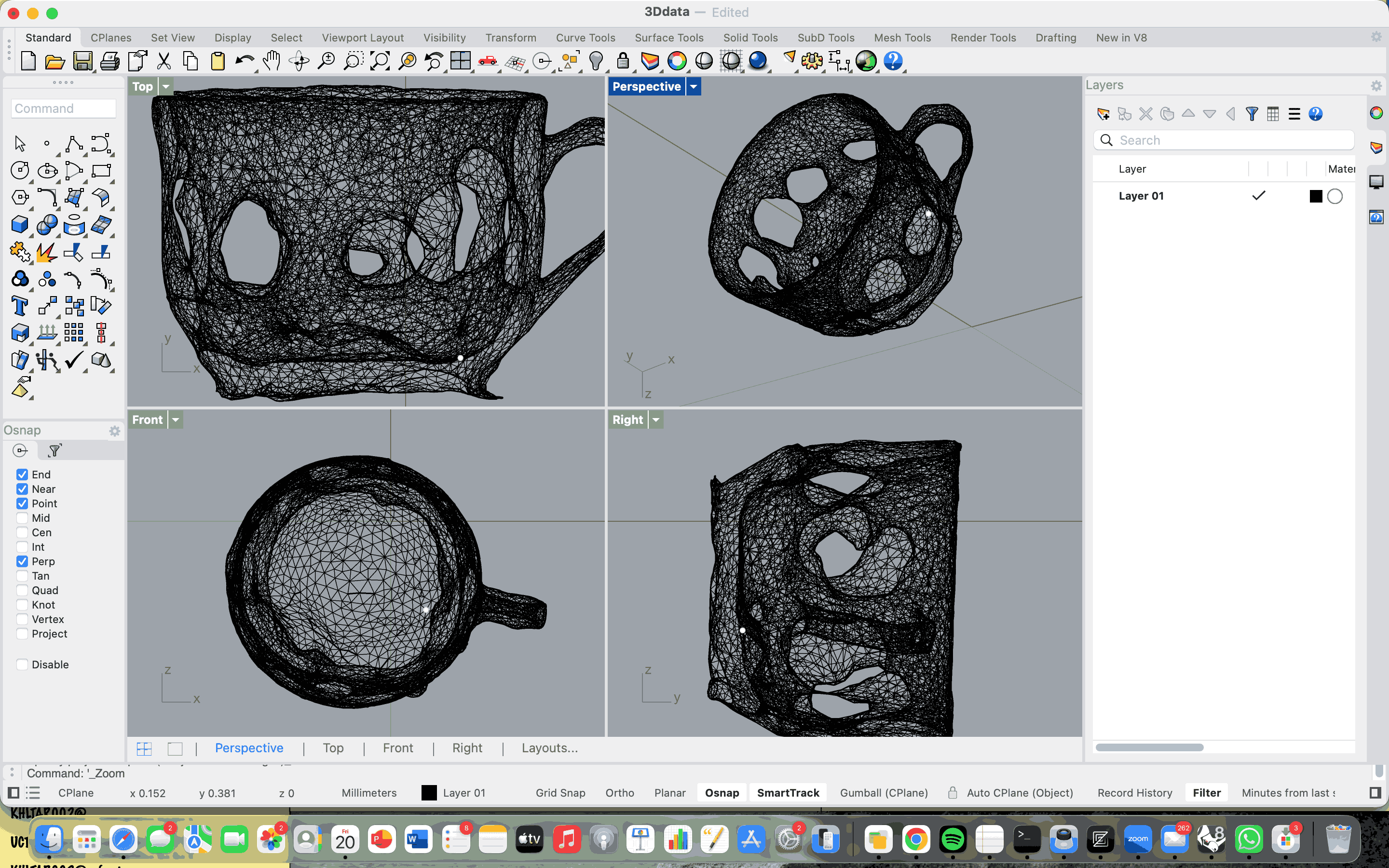Viewport: 1389px width, 868px height.
Task: Click the Lock padlock toolbar icon
Action: pos(623,61)
